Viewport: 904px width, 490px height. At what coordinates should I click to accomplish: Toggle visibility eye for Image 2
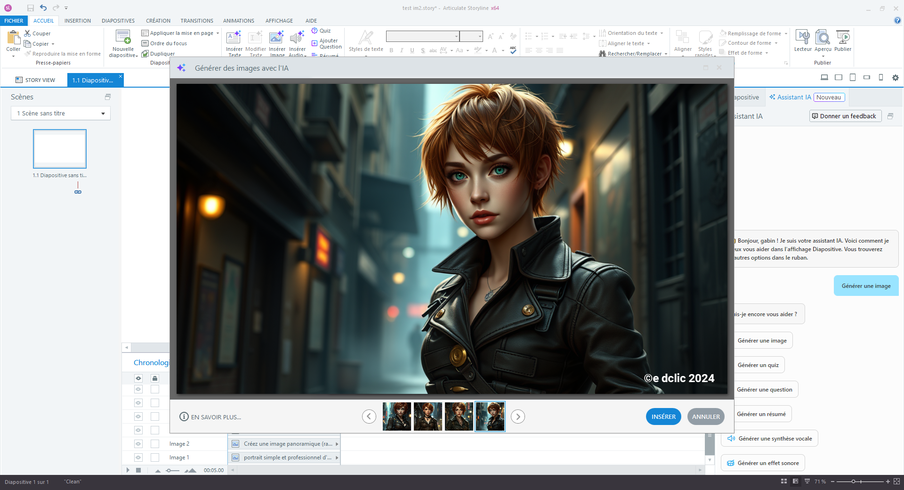click(138, 444)
